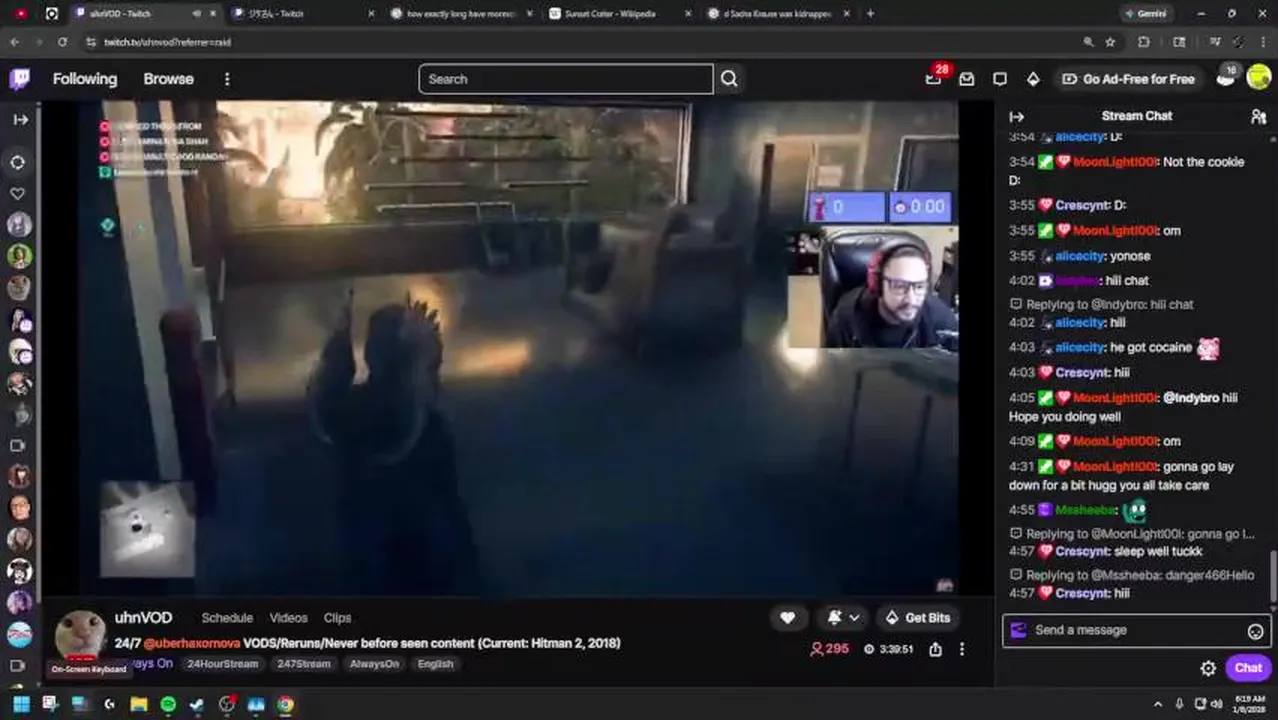Viewport: 1278px width, 720px height.
Task: Click the heart follow button
Action: coord(788,618)
